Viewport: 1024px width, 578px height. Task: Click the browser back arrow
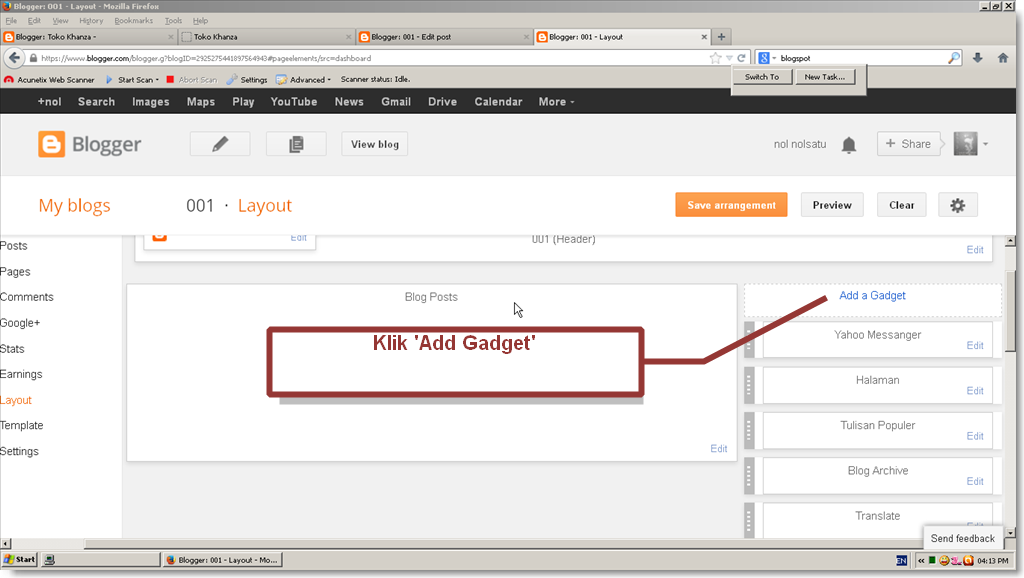[x=14, y=57]
